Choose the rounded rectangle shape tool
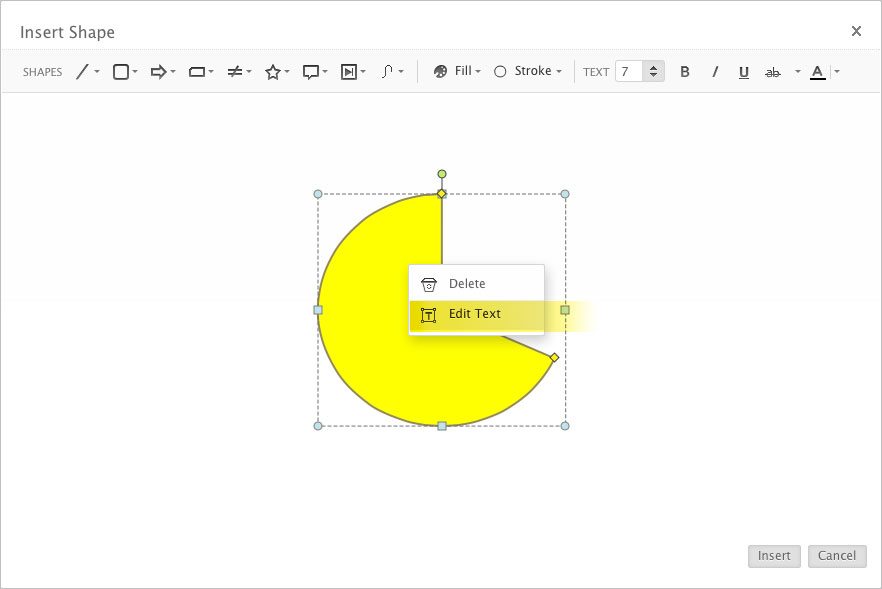The height and width of the screenshot is (589, 882). 121,72
